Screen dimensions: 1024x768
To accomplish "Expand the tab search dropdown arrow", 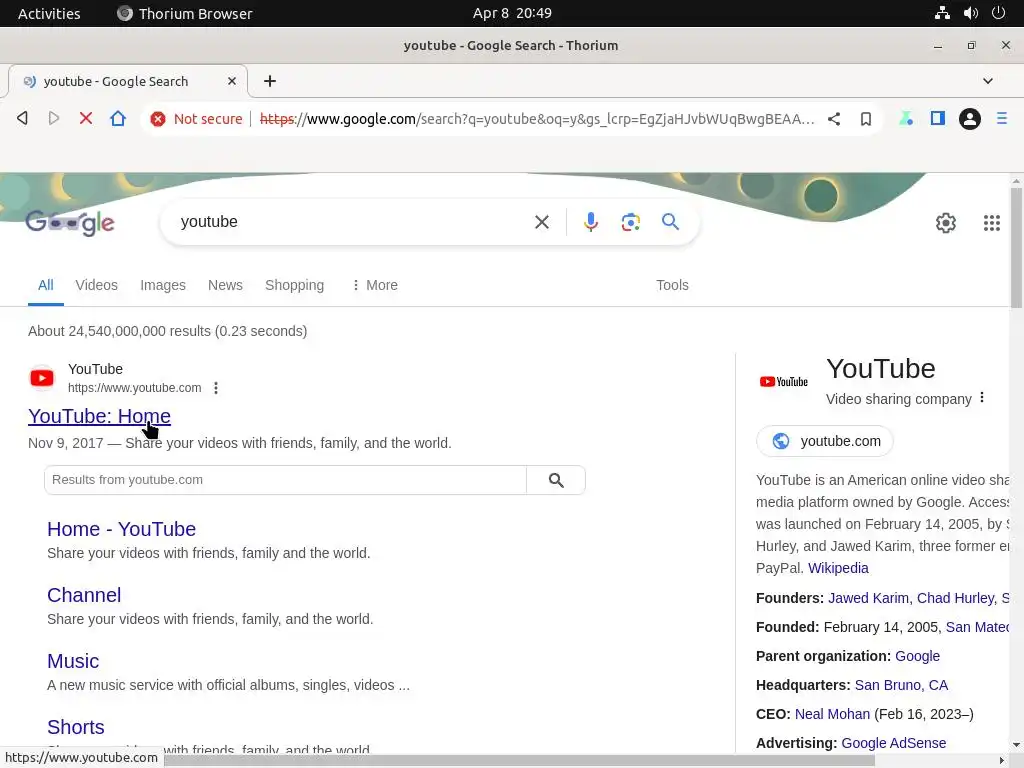I will pos(987,81).
